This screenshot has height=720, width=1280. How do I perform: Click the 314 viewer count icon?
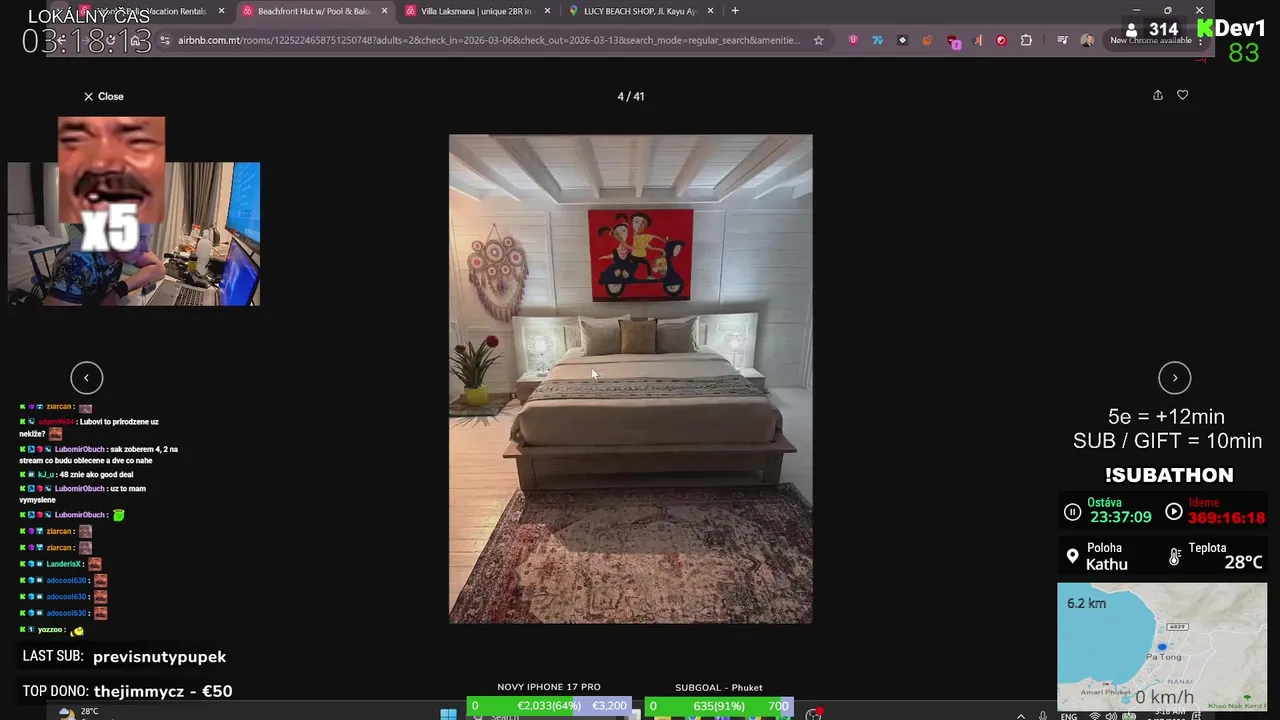1131,30
